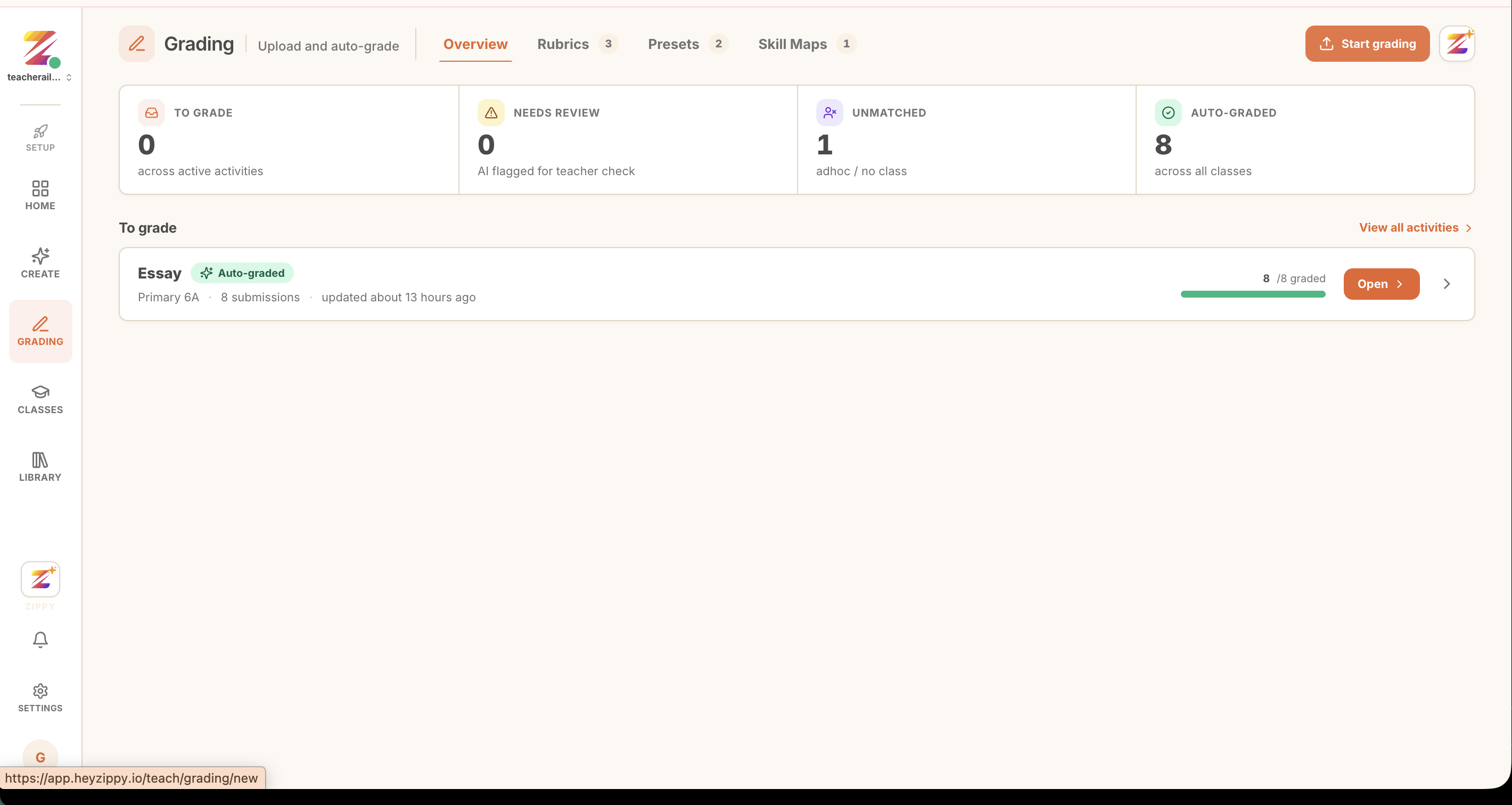Viewport: 1512px width, 805px height.
Task: Click 'AI flagged for teacher check' text
Action: pos(556,171)
